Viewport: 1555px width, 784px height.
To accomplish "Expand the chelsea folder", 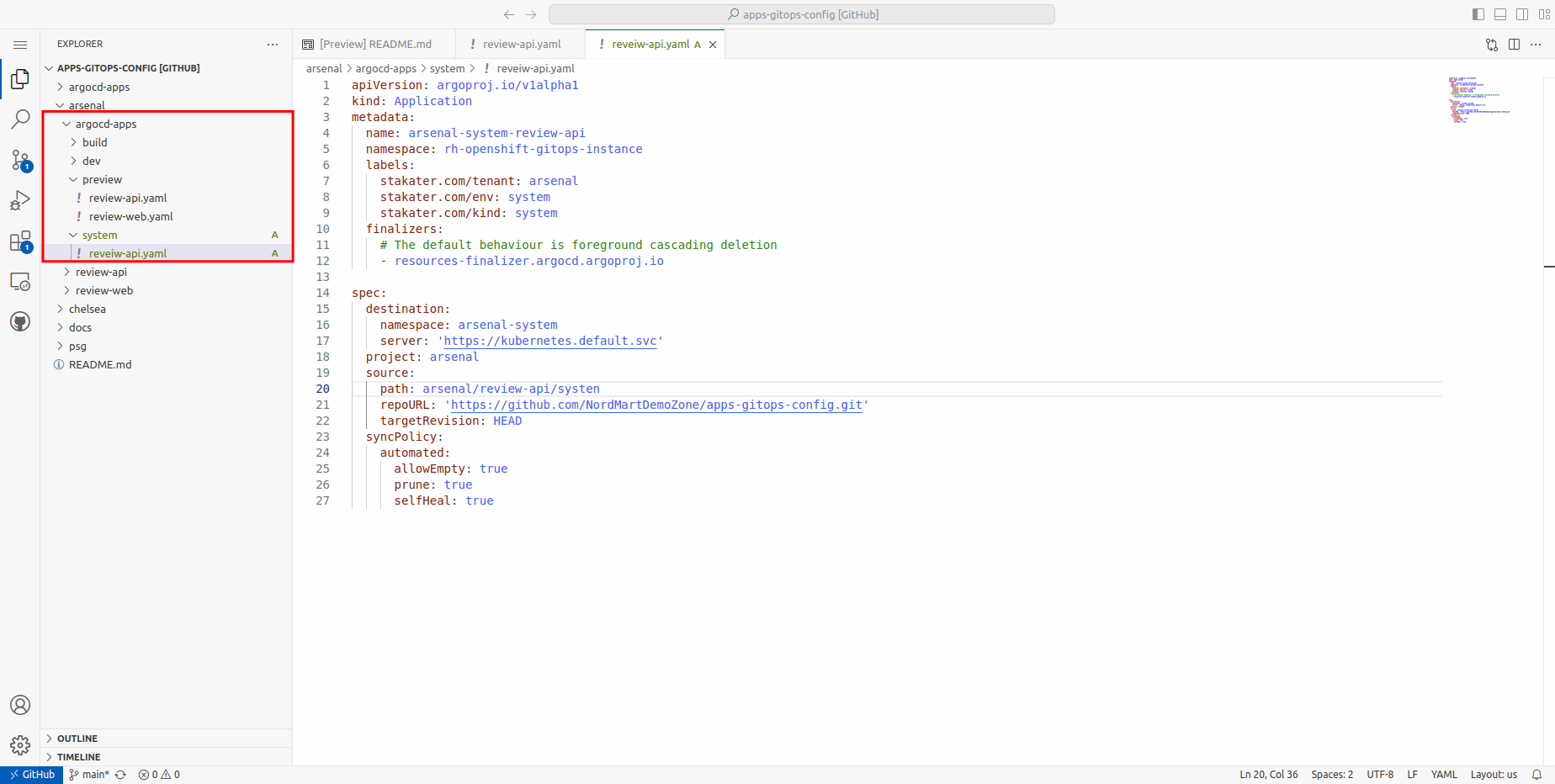I will (88, 309).
